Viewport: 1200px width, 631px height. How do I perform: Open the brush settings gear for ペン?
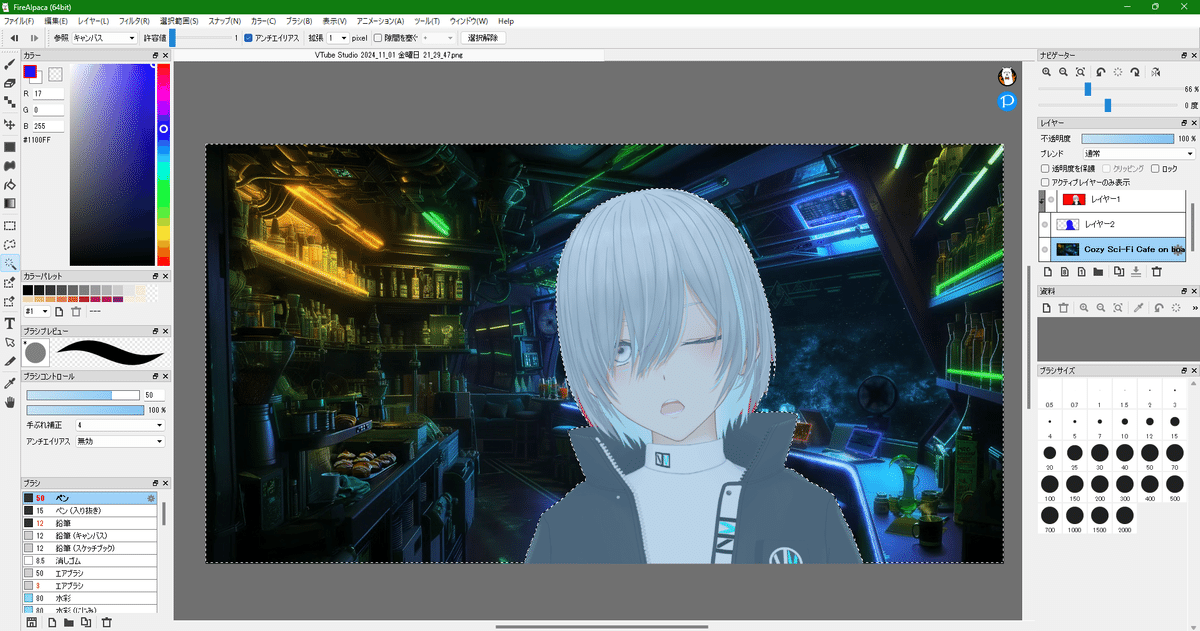coord(151,497)
